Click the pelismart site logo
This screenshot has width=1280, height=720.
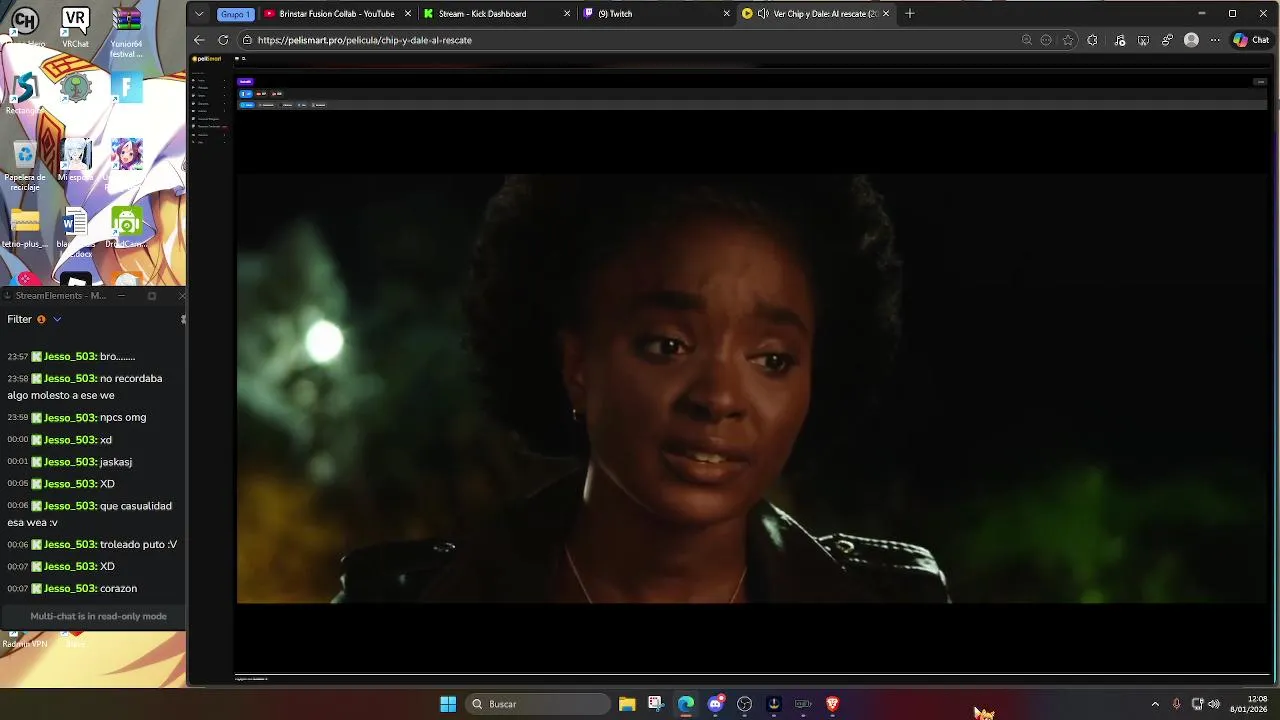(x=207, y=59)
